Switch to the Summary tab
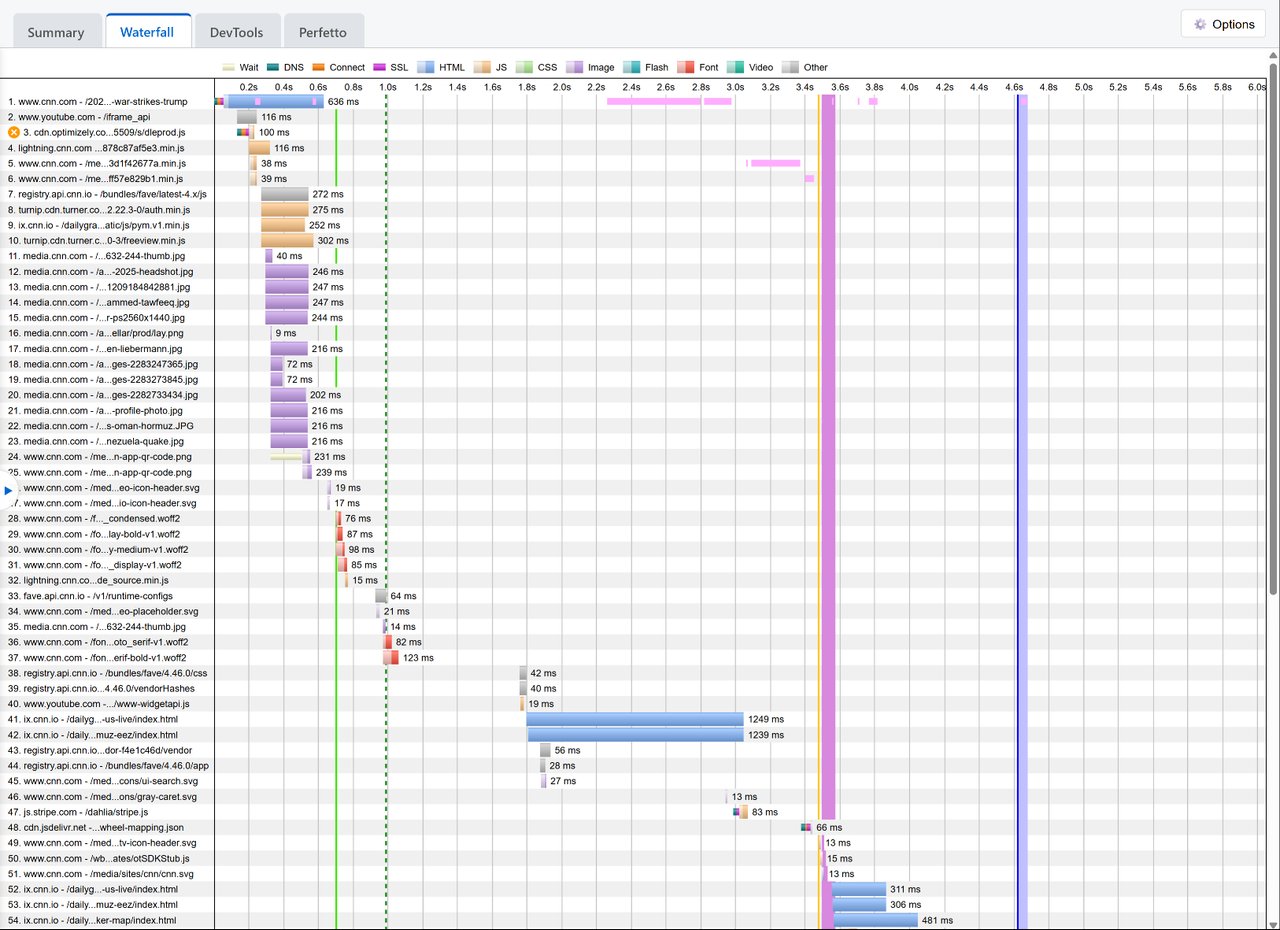1280x930 pixels. 56,32
